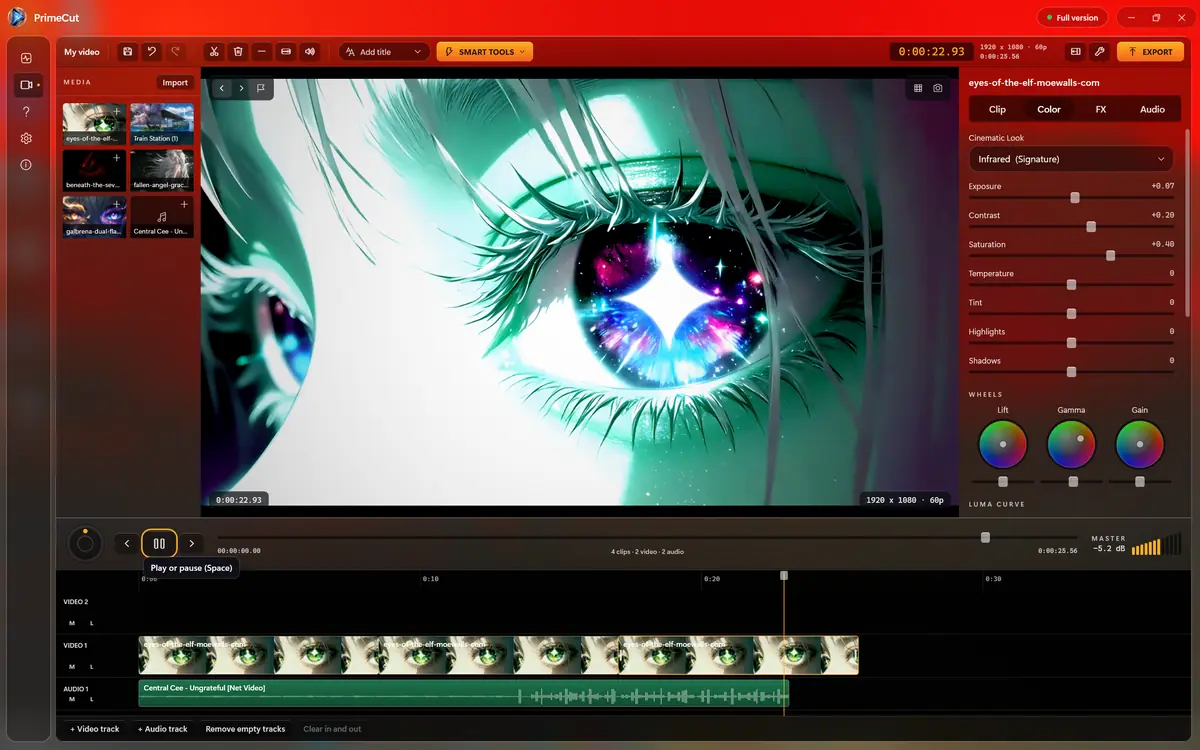Add beneath-the-sev media with plus icon
1200x750 pixels.
tap(117, 158)
